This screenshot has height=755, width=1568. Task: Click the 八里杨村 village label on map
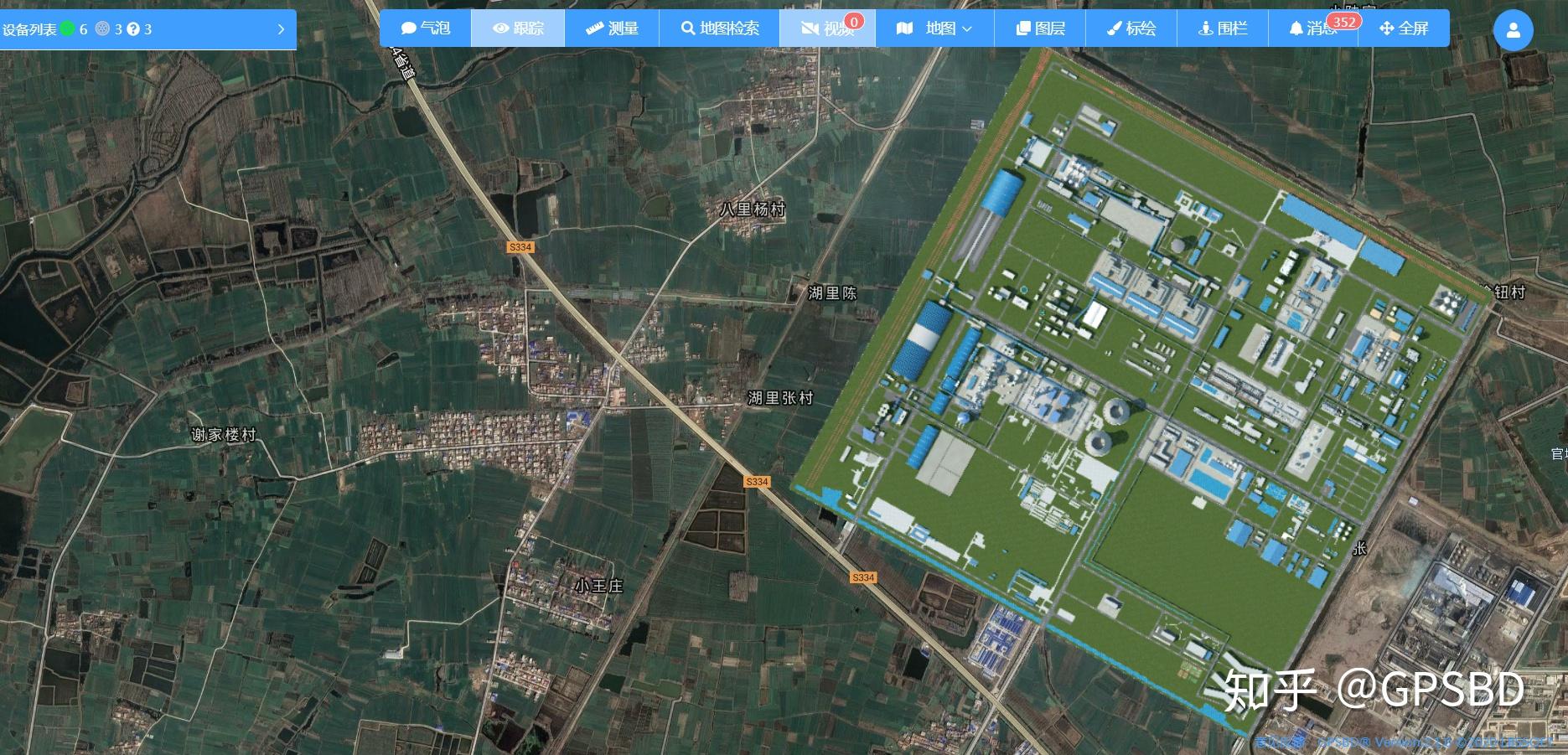point(753,209)
